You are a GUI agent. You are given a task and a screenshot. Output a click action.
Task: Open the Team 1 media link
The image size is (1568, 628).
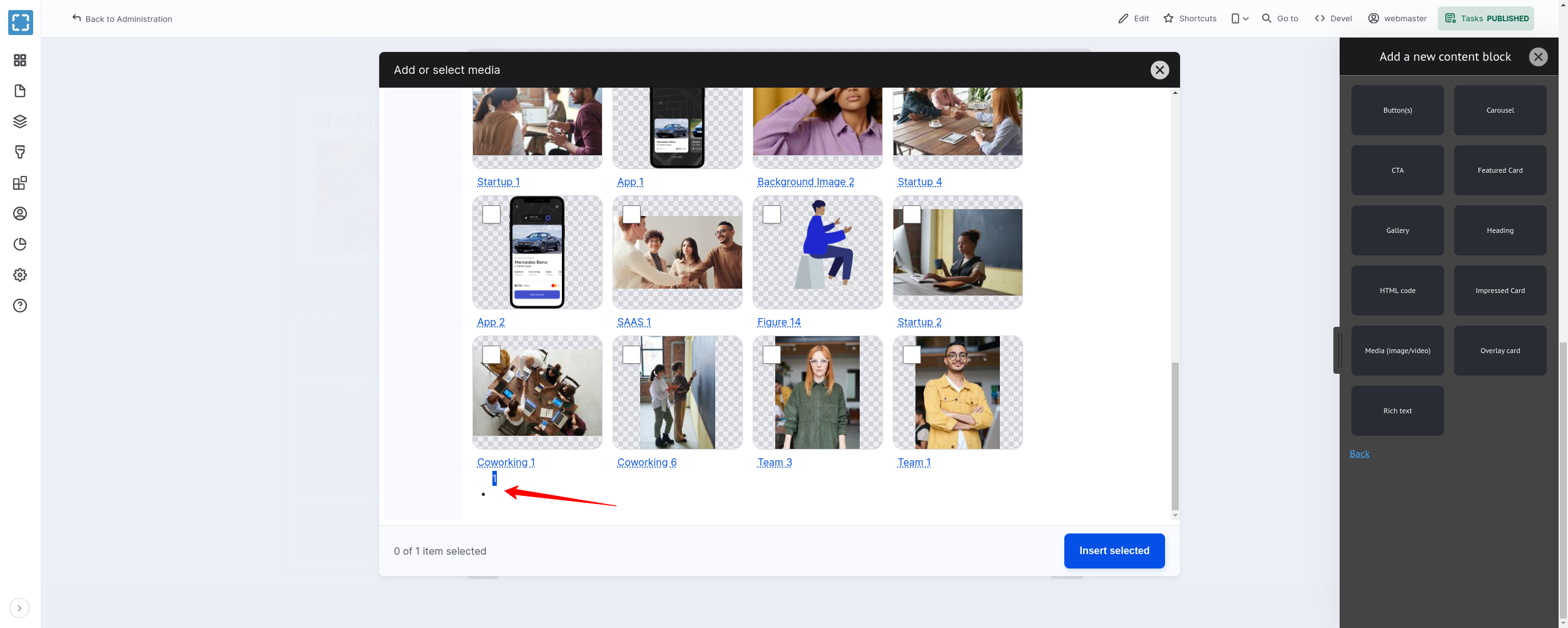click(x=914, y=462)
